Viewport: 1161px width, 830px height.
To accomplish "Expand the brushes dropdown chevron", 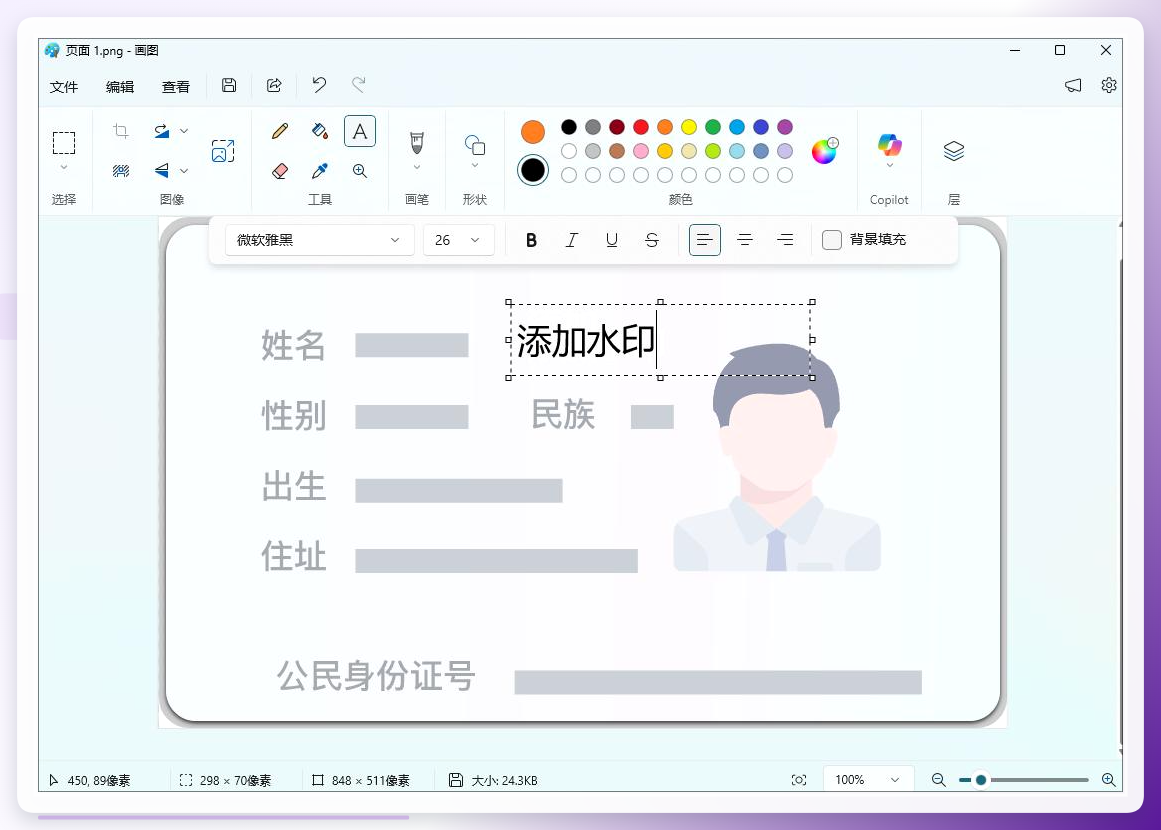I will click(417, 167).
